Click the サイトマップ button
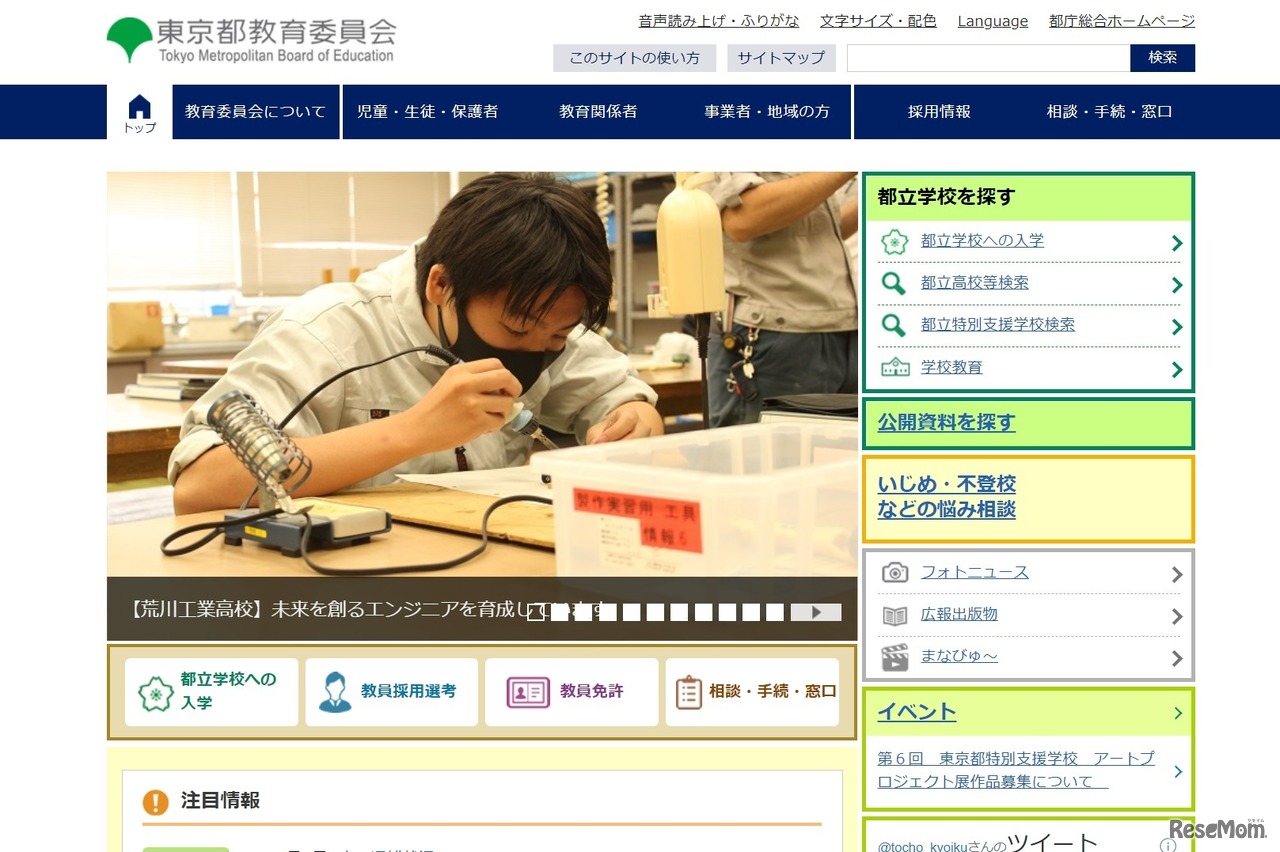 click(x=781, y=58)
